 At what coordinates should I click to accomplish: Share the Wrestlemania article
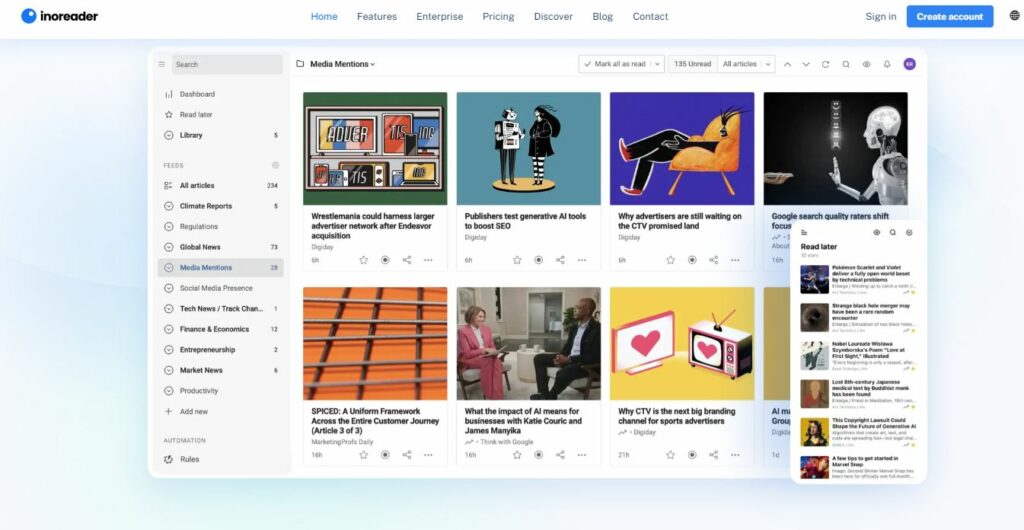click(407, 260)
